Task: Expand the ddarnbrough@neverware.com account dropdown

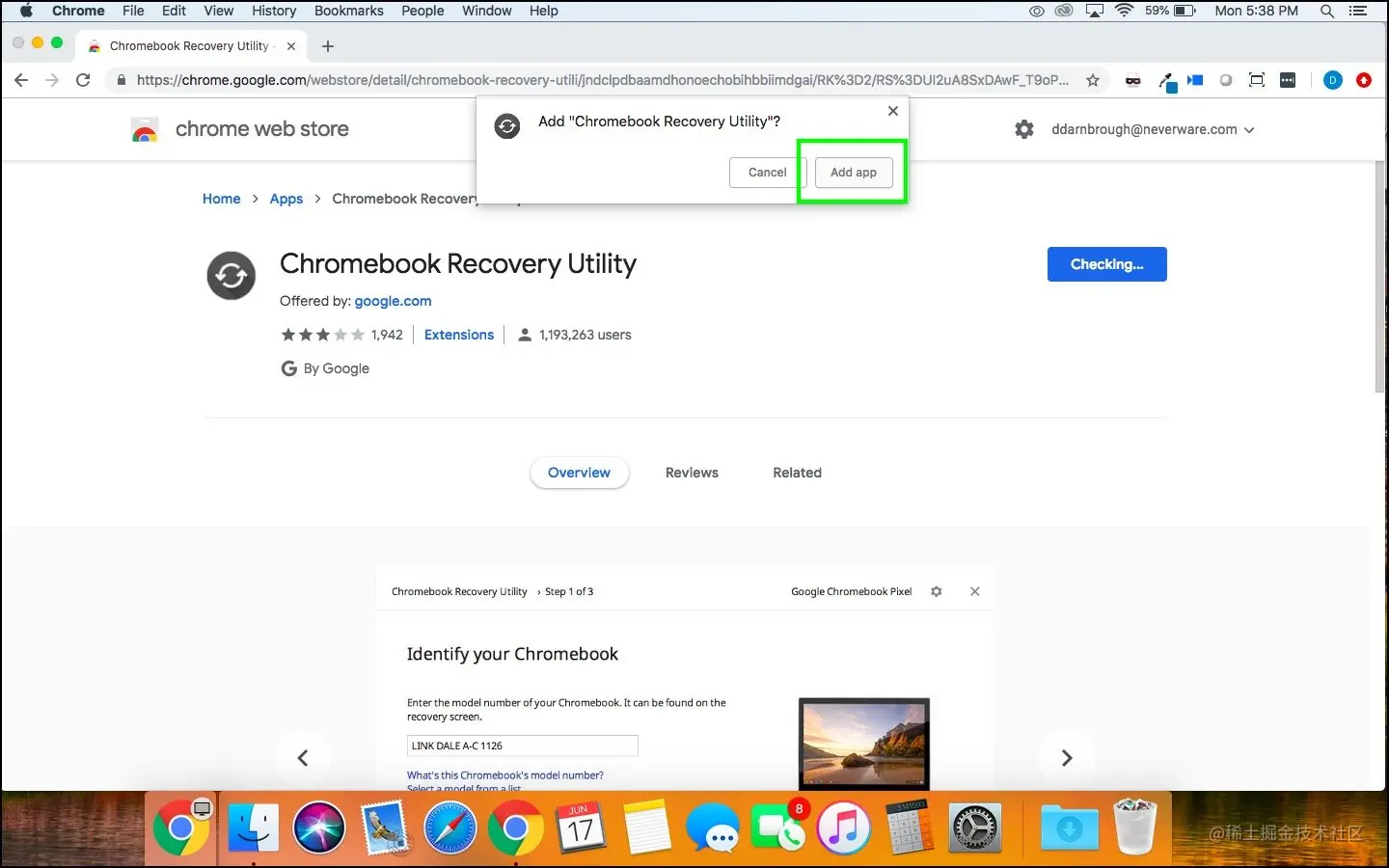Action: [x=1153, y=129]
